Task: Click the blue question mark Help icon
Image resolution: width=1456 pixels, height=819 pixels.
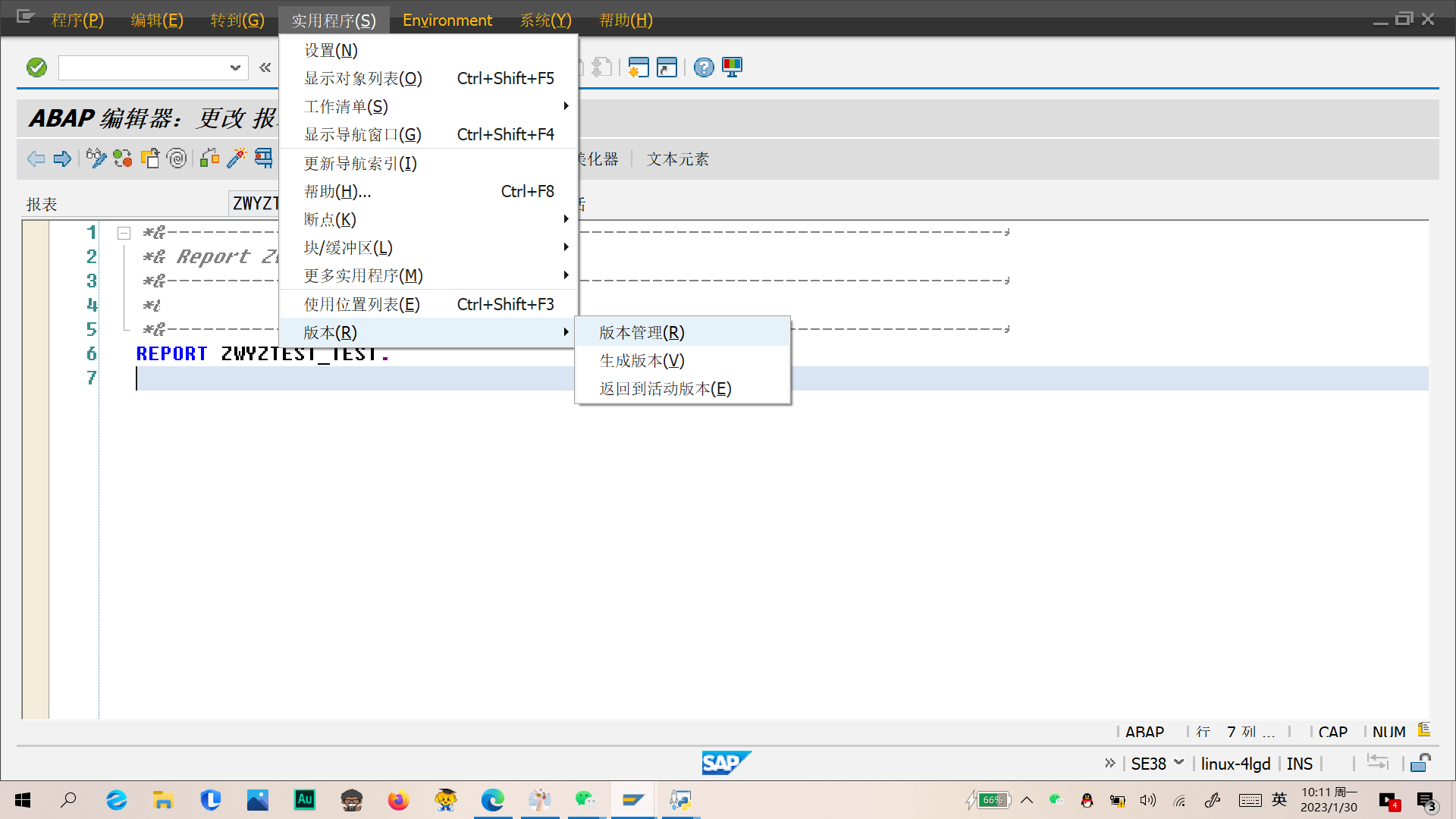Action: coord(704,67)
